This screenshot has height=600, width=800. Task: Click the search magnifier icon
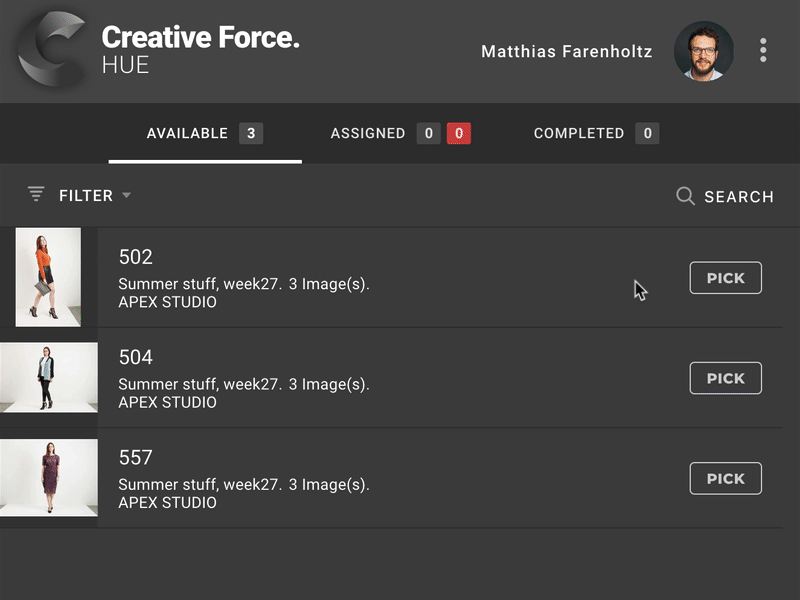coord(685,196)
